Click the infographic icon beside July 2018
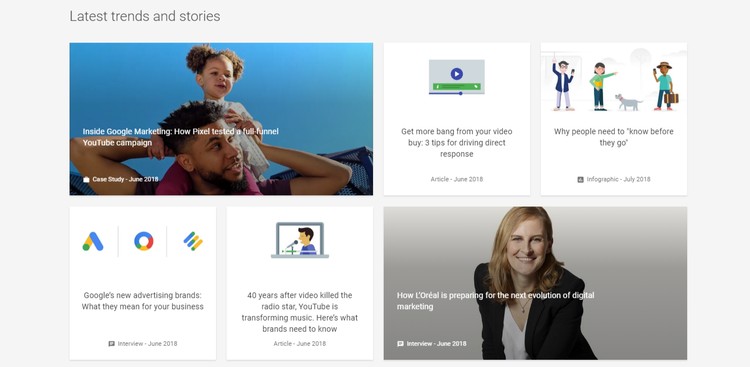 [580, 179]
